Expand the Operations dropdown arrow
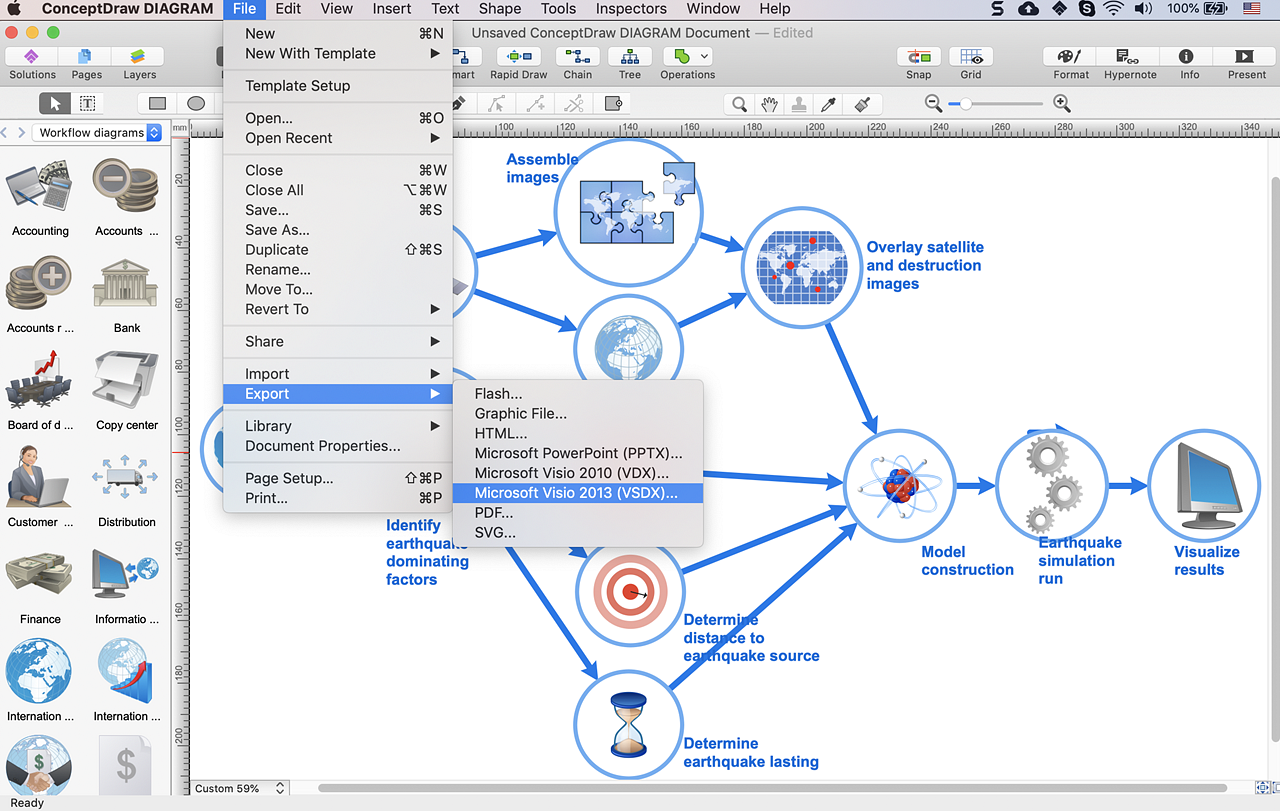Screen dimensions: 1280x811 point(705,56)
